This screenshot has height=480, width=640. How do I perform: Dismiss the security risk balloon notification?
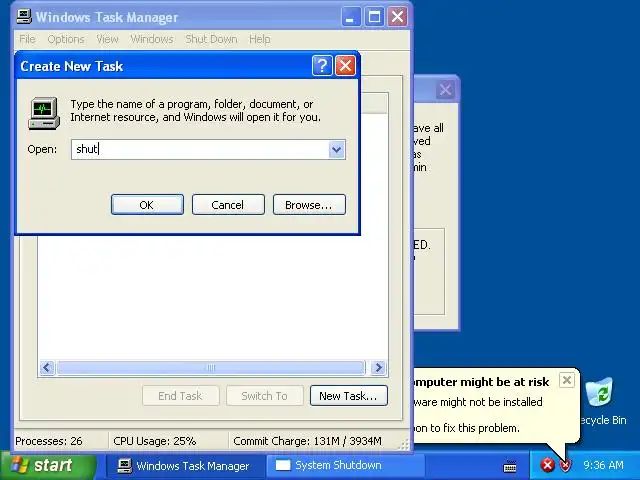pyautogui.click(x=567, y=380)
